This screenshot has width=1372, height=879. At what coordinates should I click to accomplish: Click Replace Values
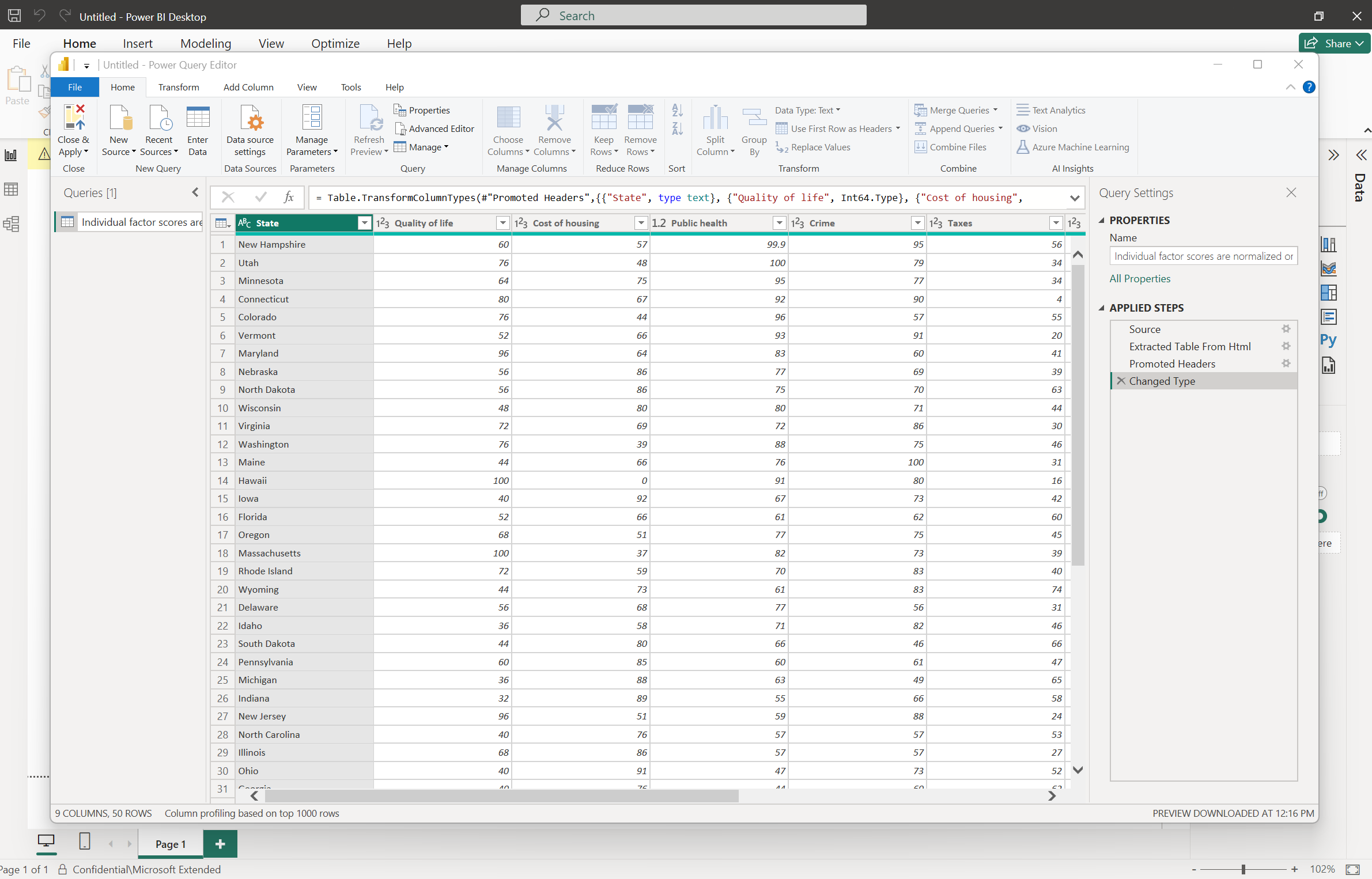813,147
